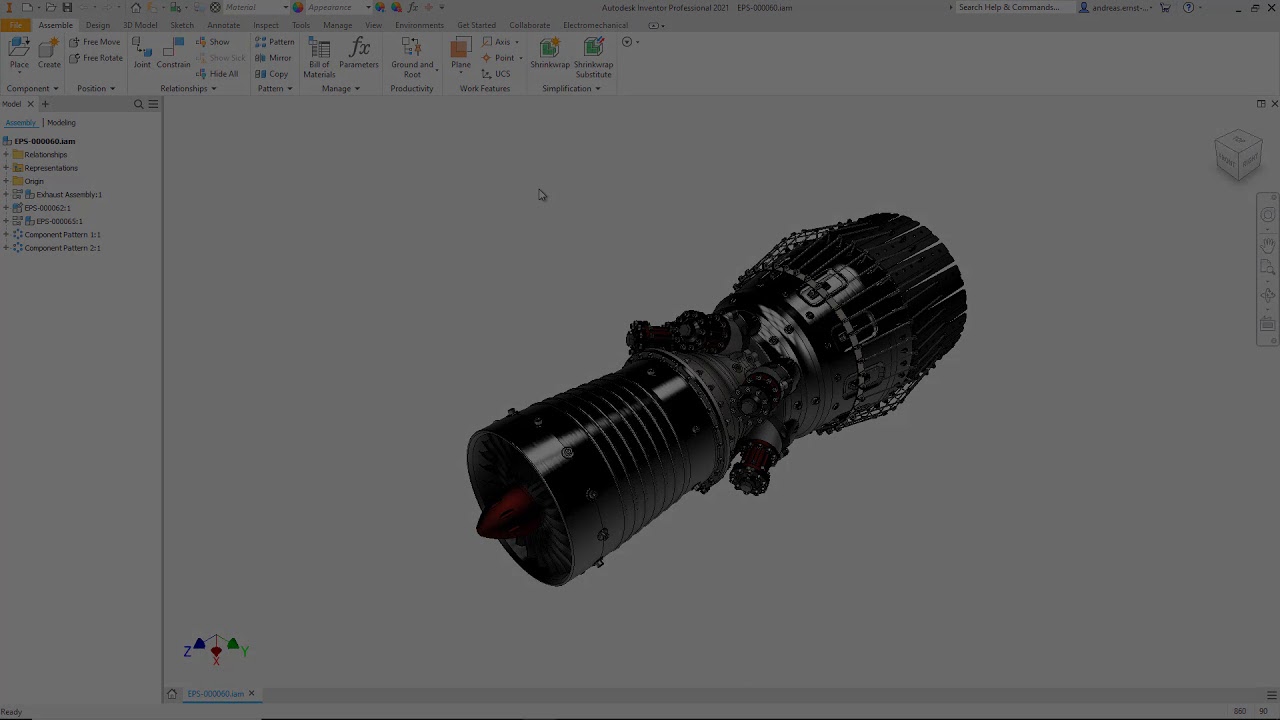Viewport: 1280px width, 720px height.
Task: Click the Orbit tool in navigation bar
Action: pyautogui.click(x=1268, y=296)
